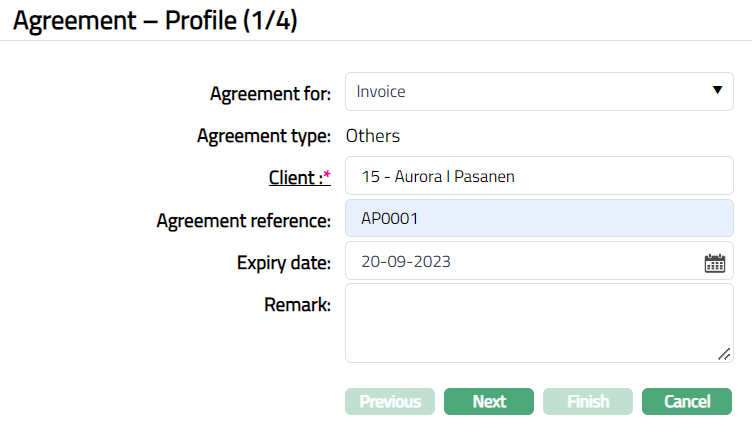The width and height of the screenshot is (752, 433).
Task: Focus the Agreement reference field AP0001
Action: (540, 220)
